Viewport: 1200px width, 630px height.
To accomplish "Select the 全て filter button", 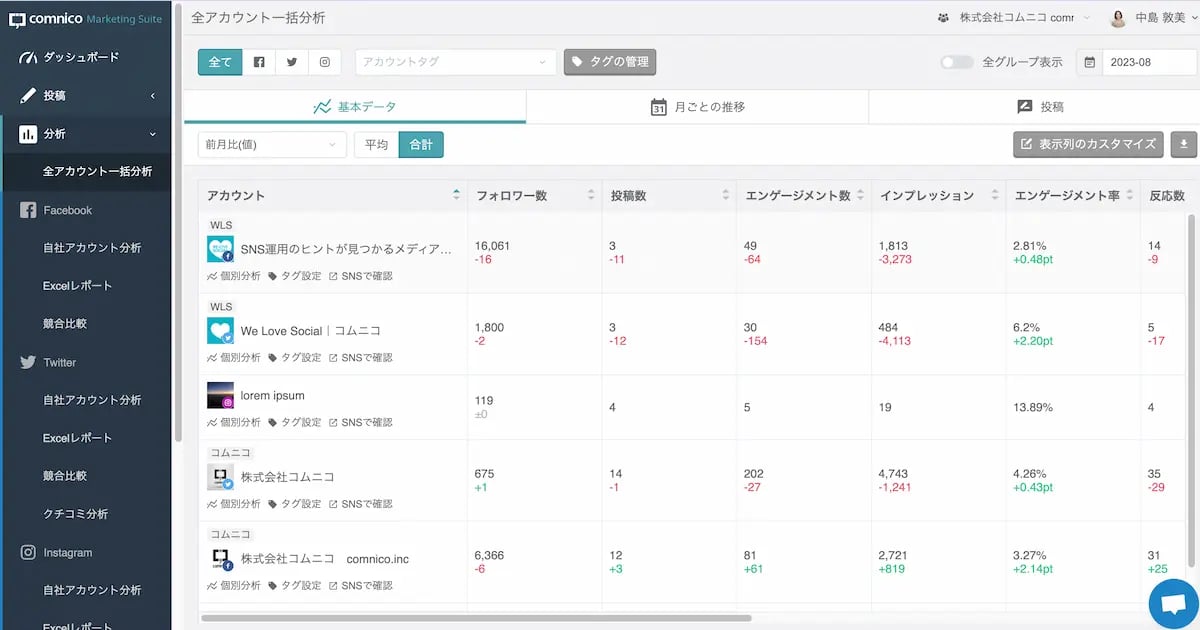I will (x=220, y=62).
